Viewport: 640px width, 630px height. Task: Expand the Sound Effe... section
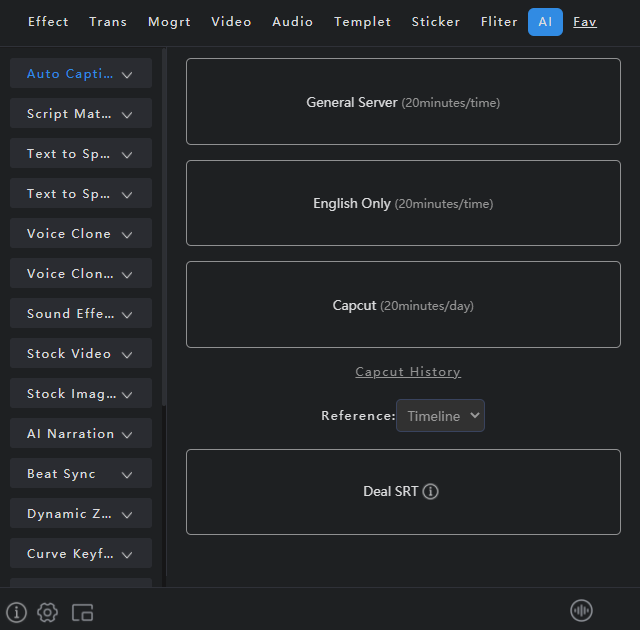click(81, 313)
